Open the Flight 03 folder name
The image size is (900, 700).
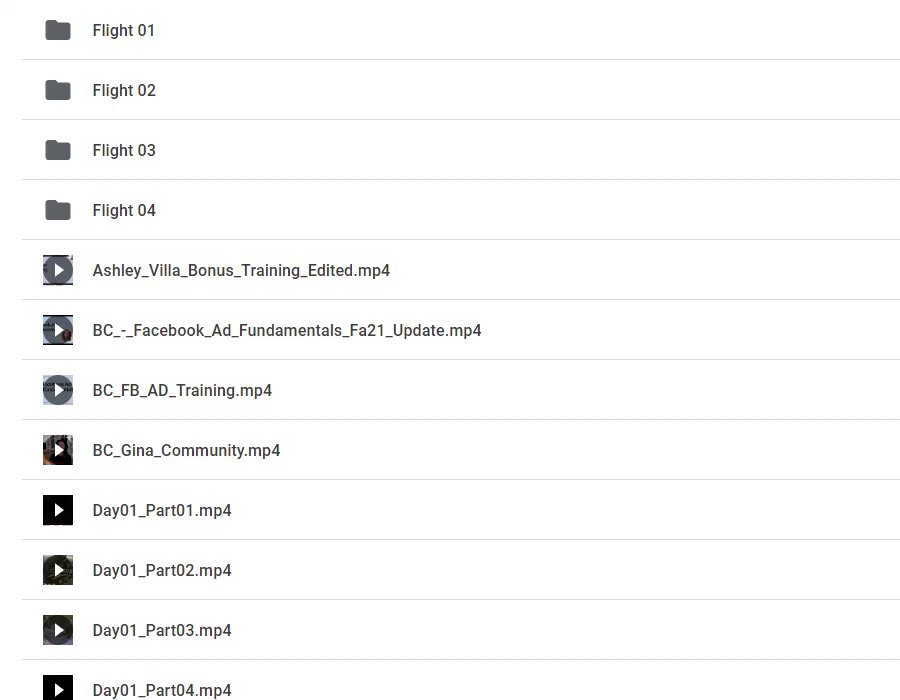[124, 150]
